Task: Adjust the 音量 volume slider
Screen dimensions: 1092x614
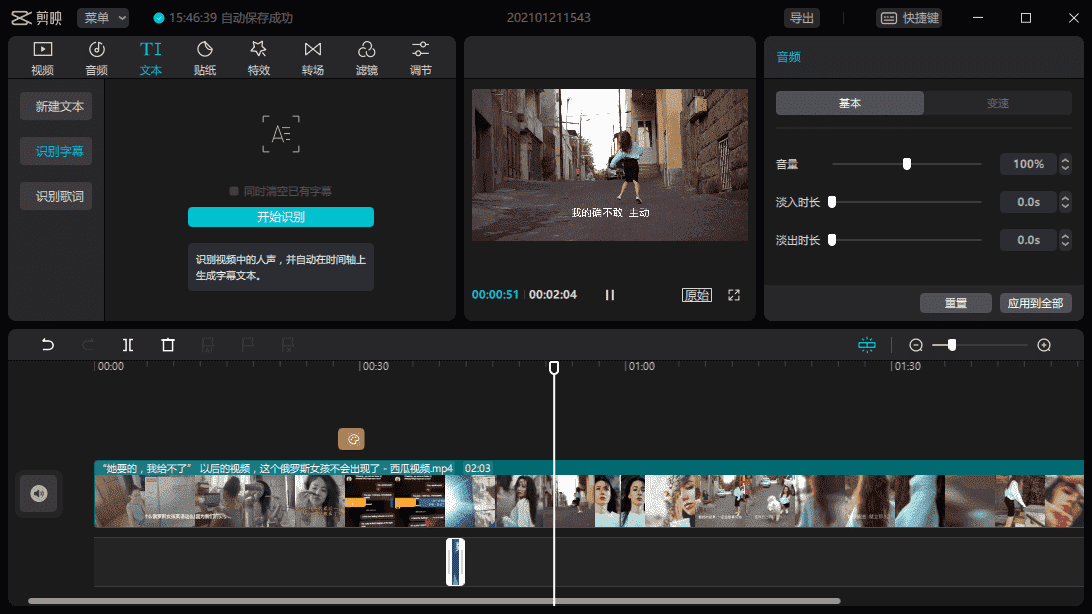Action: tap(906, 163)
